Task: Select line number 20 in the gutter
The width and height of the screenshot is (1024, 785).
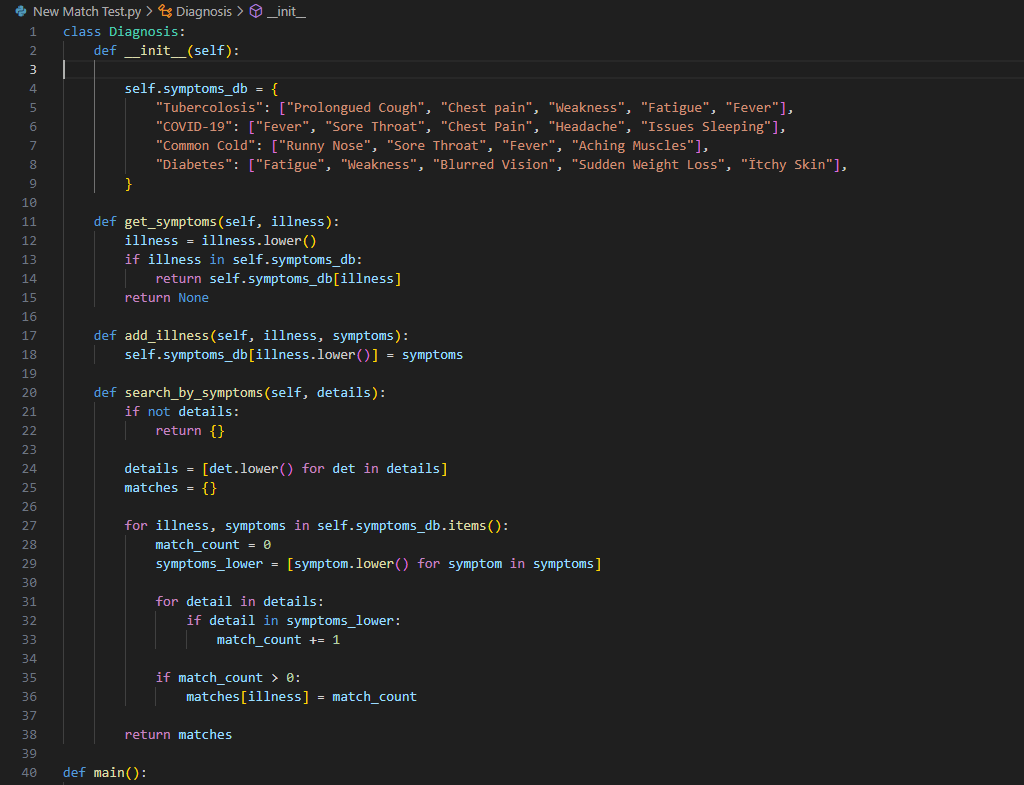Action: point(29,392)
